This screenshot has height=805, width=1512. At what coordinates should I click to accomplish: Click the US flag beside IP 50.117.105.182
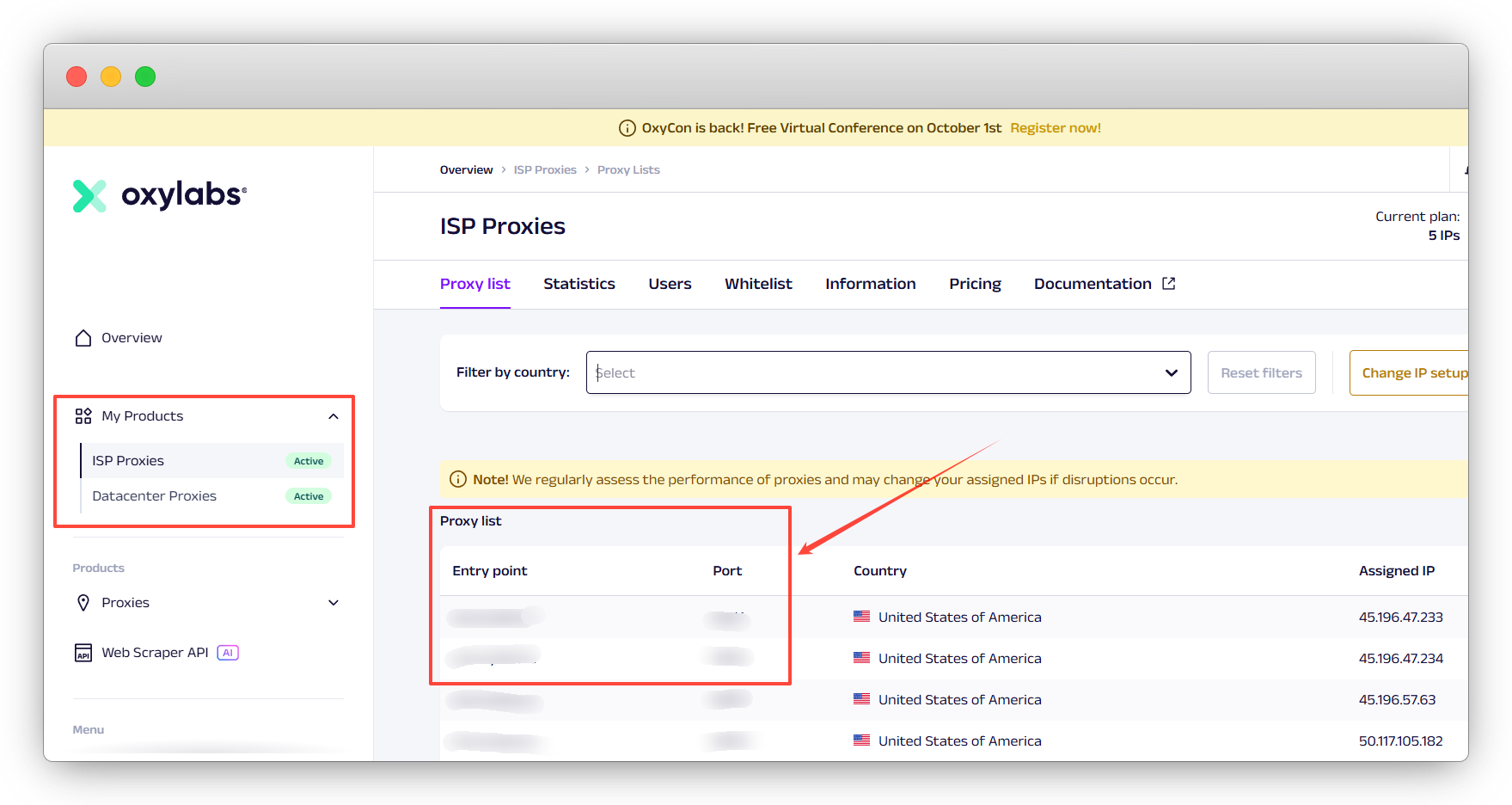(x=861, y=740)
